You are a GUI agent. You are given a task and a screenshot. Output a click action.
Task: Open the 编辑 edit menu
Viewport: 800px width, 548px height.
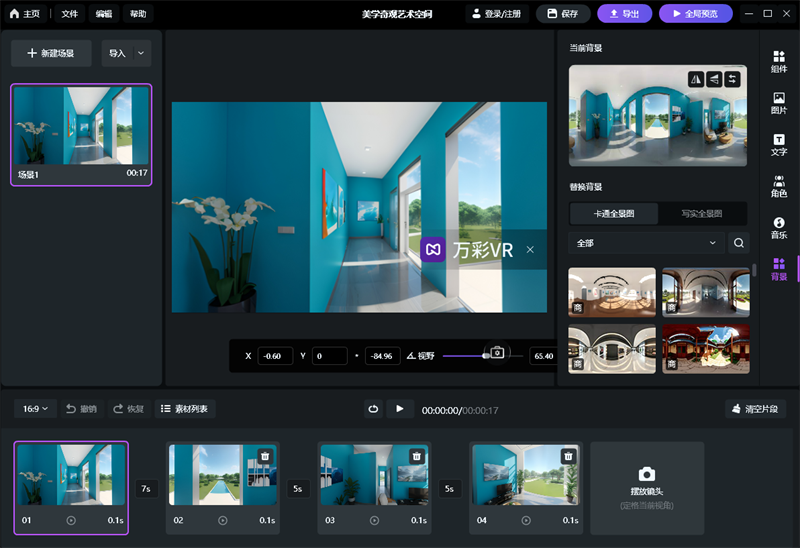(x=104, y=14)
